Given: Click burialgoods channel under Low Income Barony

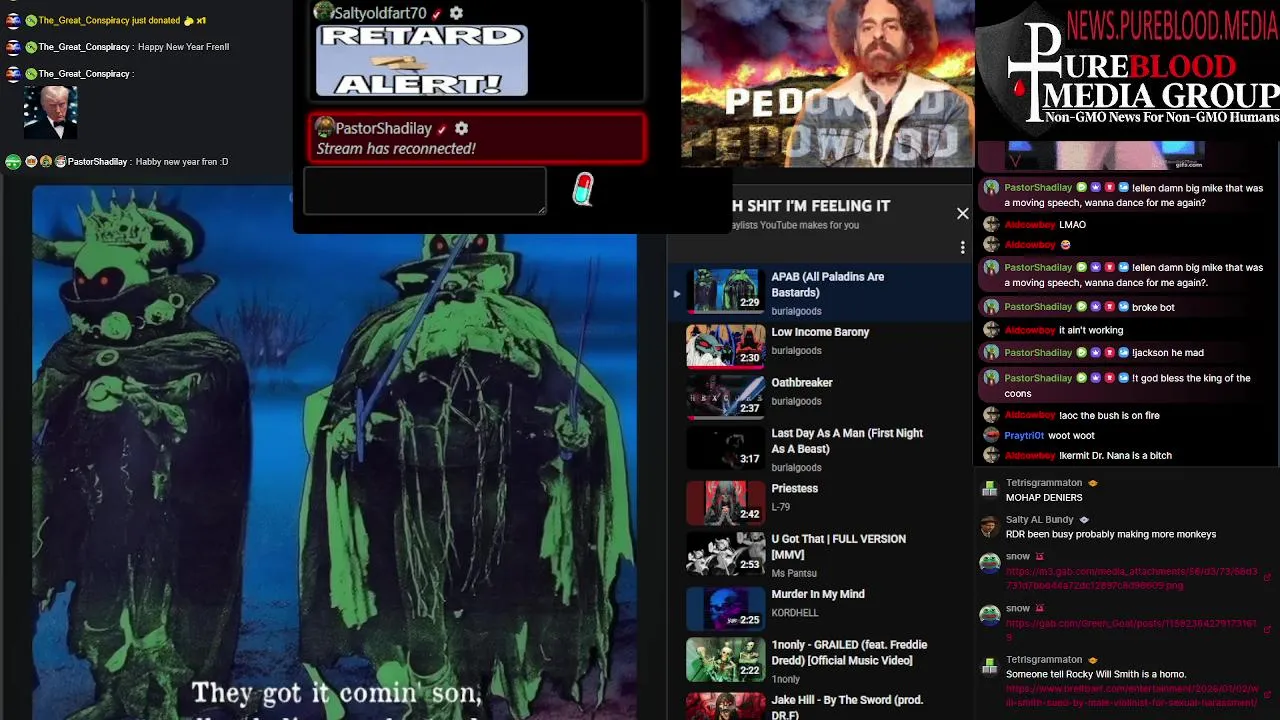Looking at the screenshot, I should click(796, 351).
